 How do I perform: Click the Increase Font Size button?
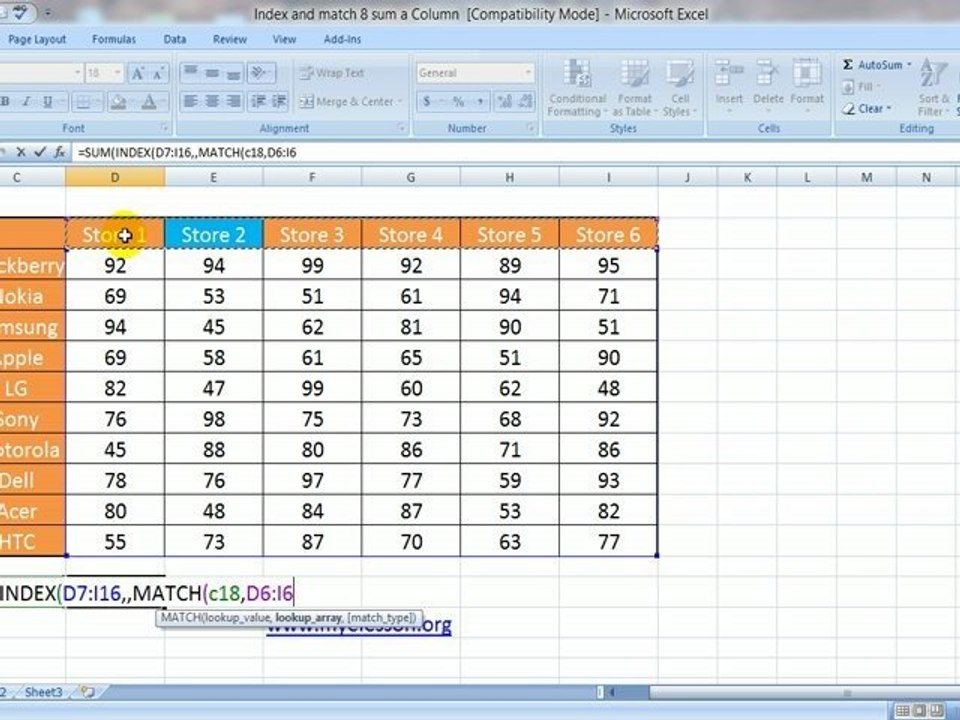(138, 73)
